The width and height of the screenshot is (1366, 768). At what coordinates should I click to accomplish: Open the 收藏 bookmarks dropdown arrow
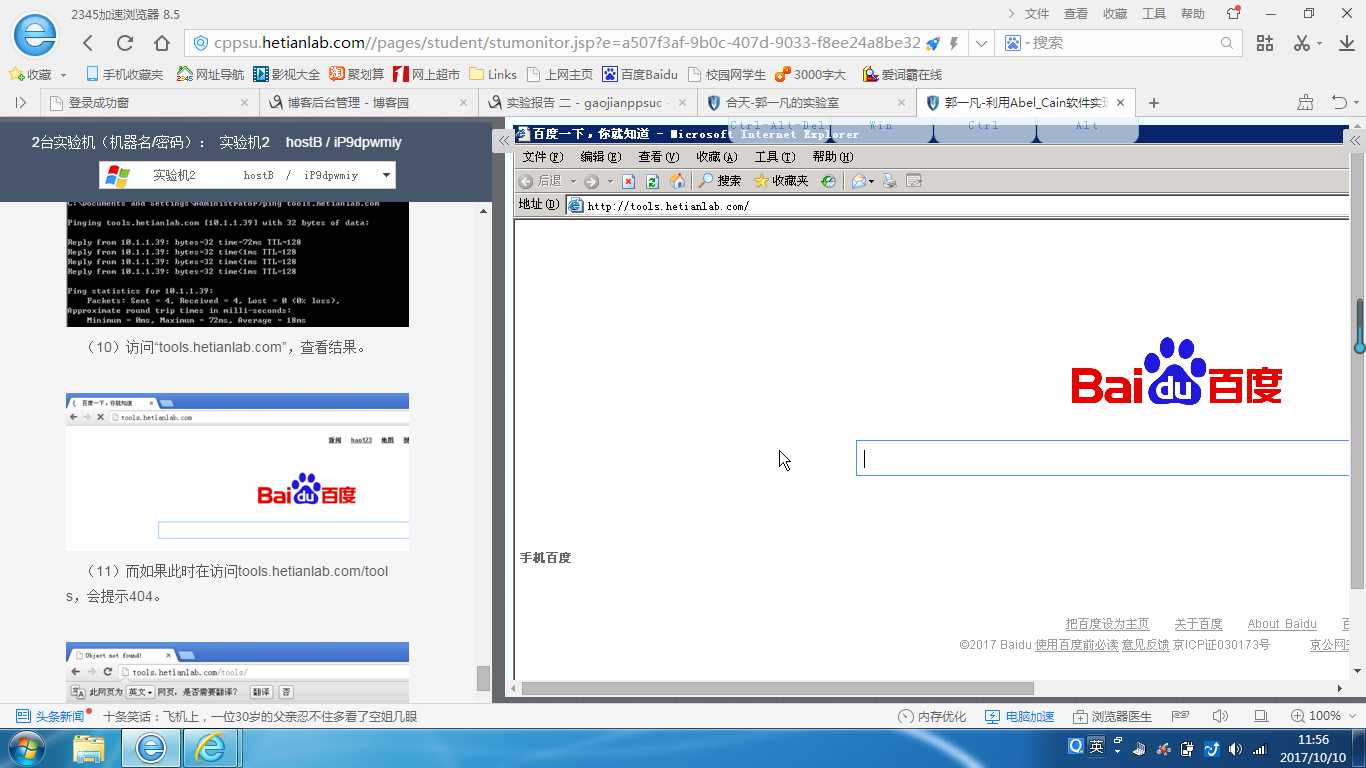click(x=63, y=75)
